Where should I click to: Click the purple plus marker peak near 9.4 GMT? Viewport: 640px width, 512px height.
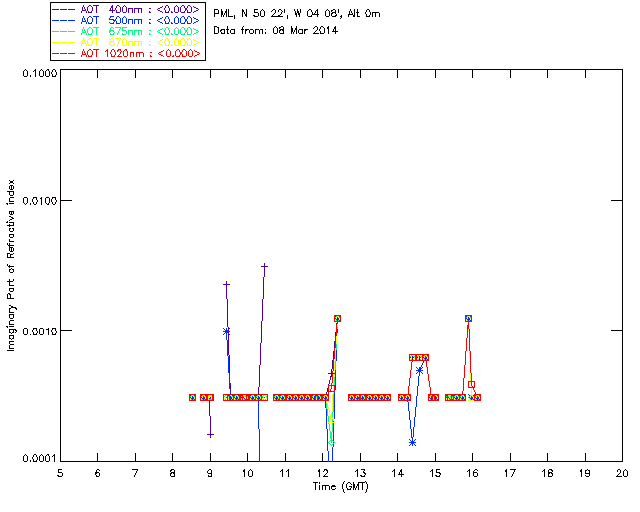click(227, 284)
